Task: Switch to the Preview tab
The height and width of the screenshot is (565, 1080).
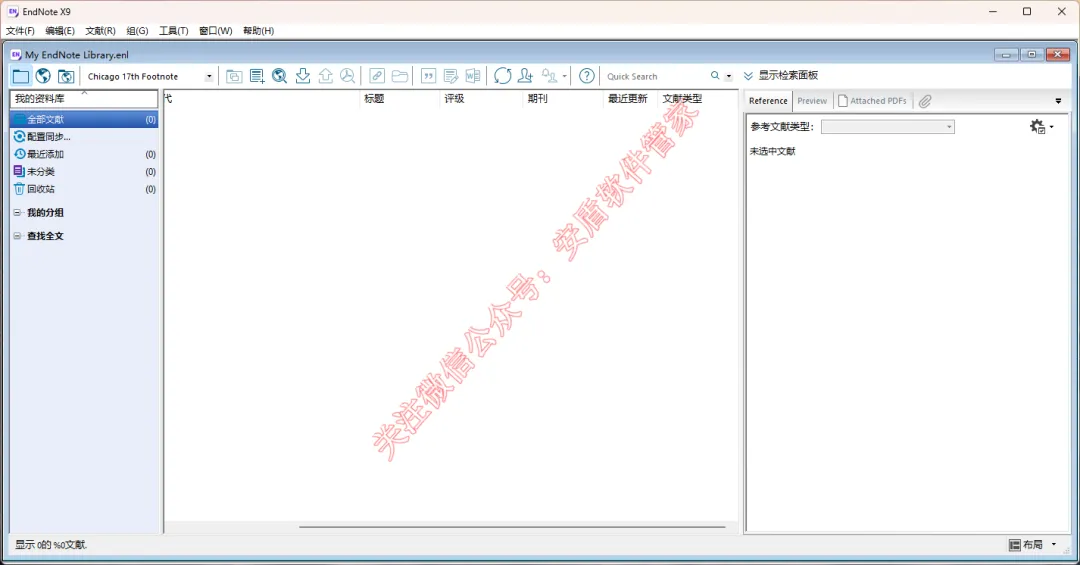Action: [x=812, y=101]
